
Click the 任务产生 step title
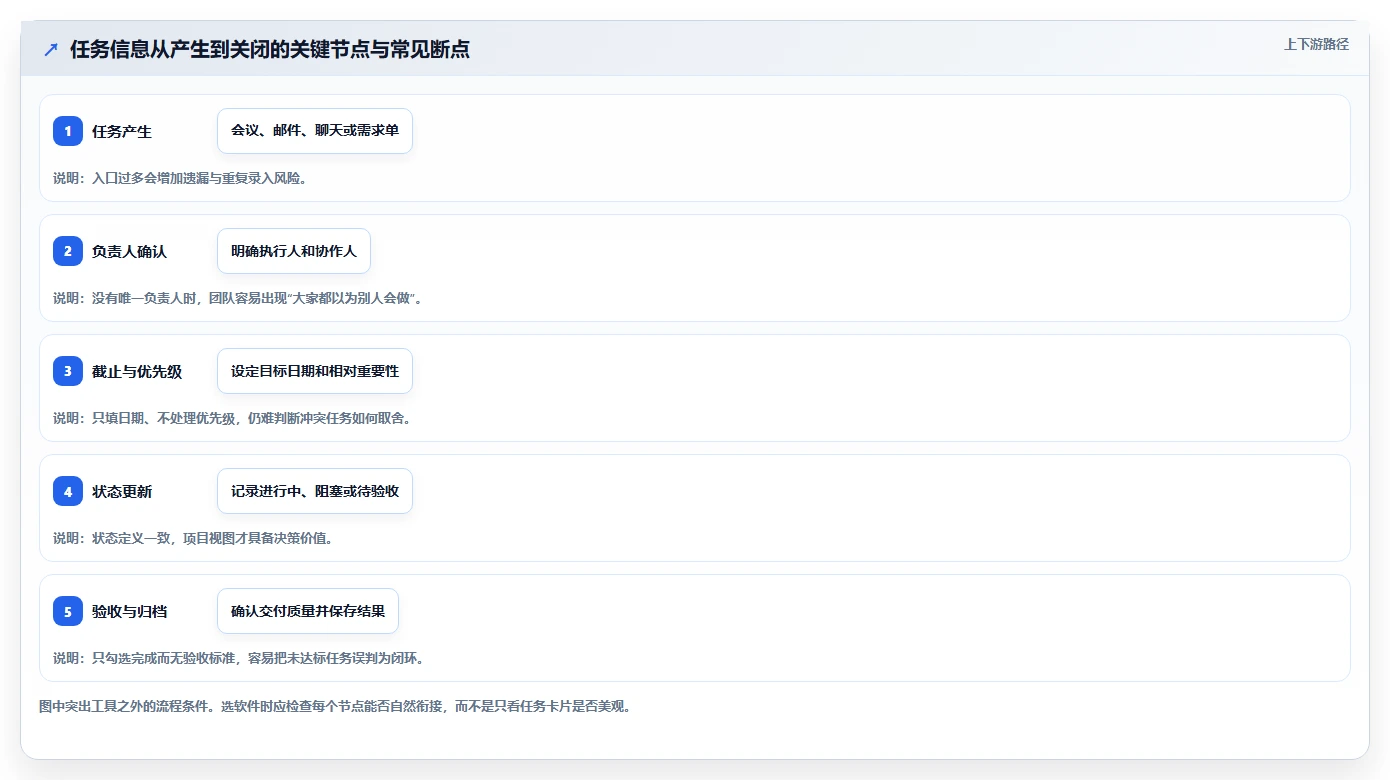[x=122, y=131]
